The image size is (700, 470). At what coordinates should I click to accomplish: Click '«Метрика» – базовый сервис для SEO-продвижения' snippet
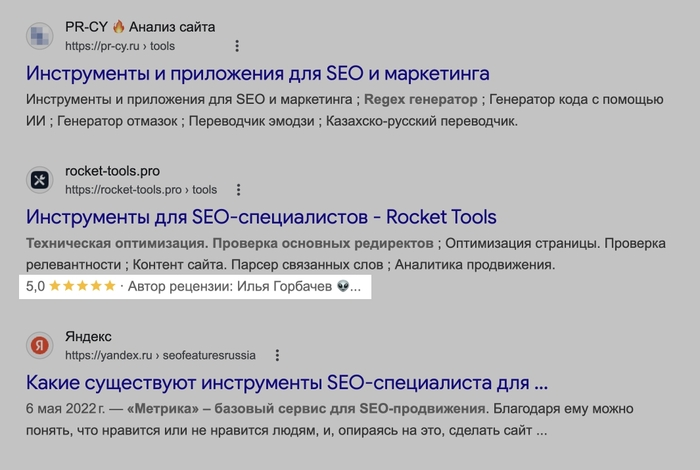coord(306,409)
